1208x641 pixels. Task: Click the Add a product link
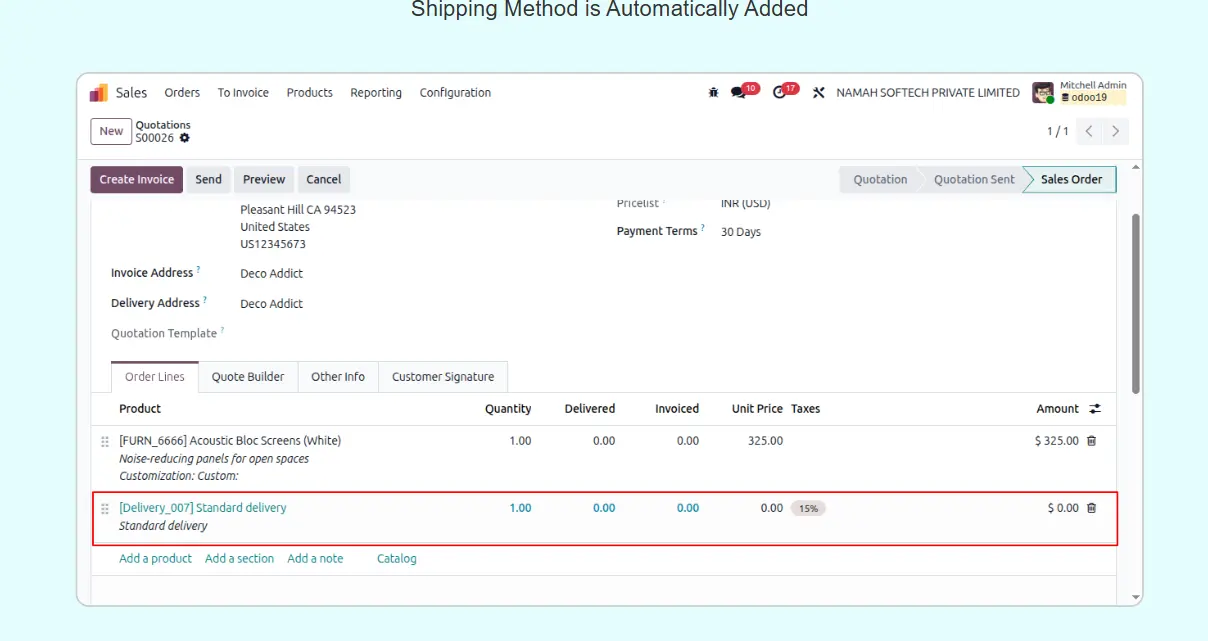pyautogui.click(x=155, y=559)
